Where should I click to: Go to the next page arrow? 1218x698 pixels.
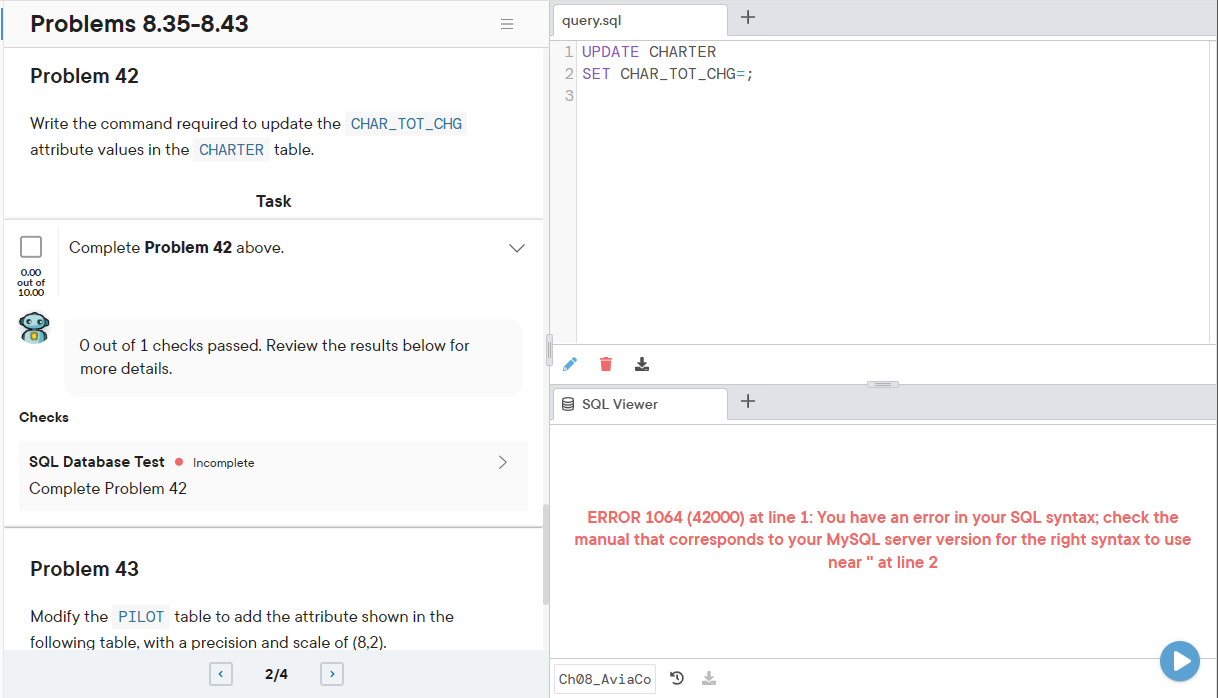(332, 674)
